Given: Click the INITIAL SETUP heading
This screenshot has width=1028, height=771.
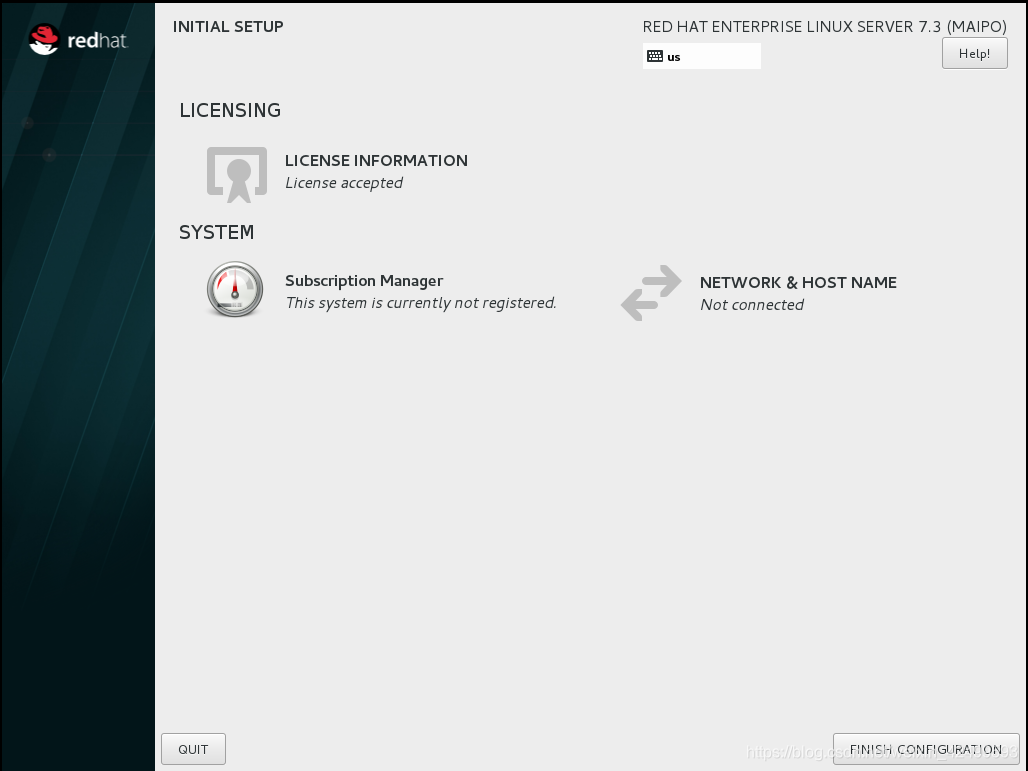Looking at the screenshot, I should 228,27.
